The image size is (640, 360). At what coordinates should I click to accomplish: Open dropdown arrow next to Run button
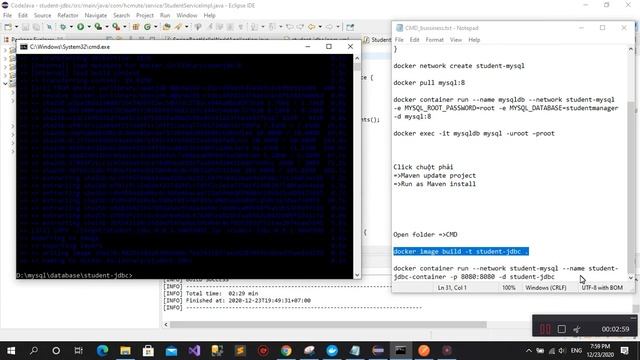(89, 27)
